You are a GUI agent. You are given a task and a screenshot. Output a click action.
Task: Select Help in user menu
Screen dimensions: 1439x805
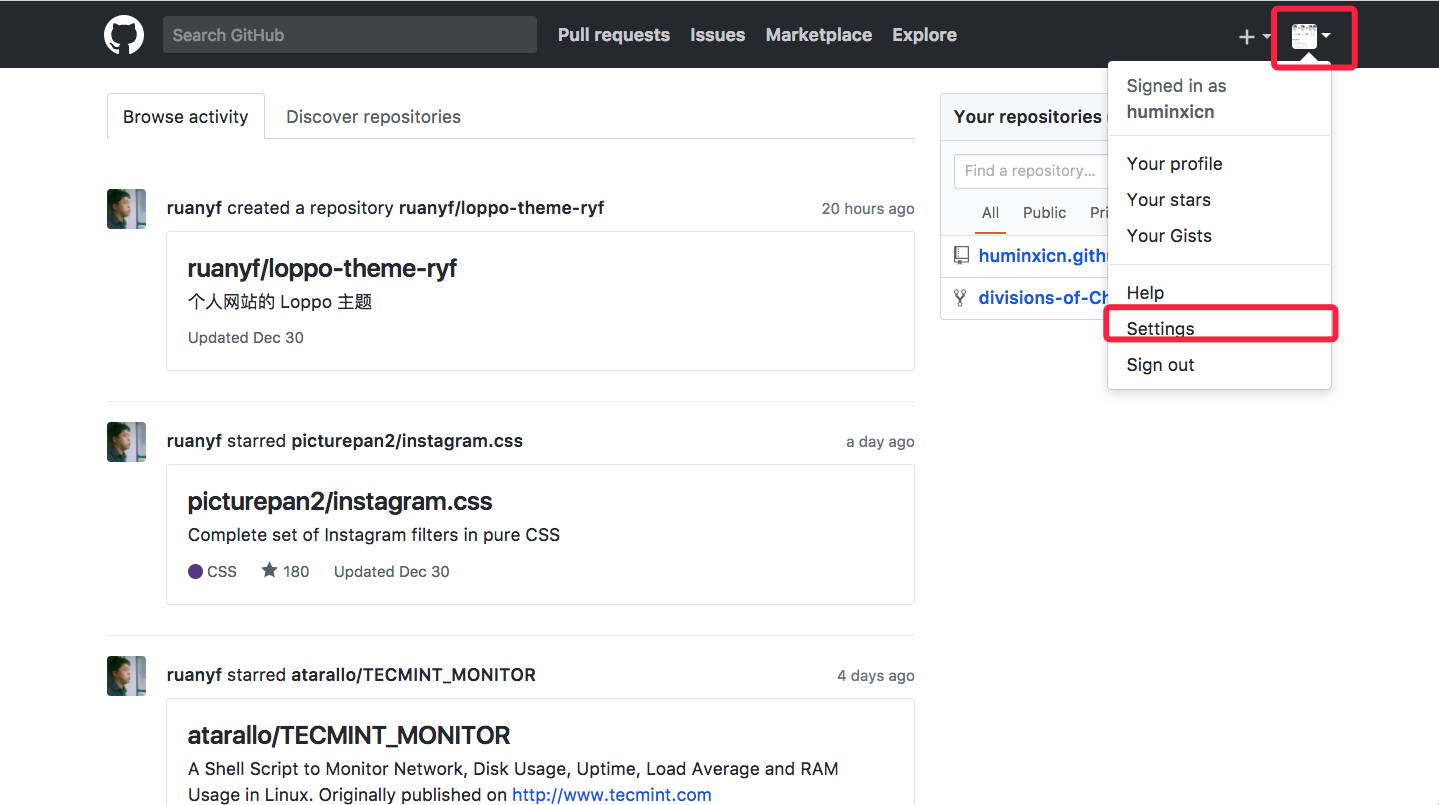[x=1219, y=292]
